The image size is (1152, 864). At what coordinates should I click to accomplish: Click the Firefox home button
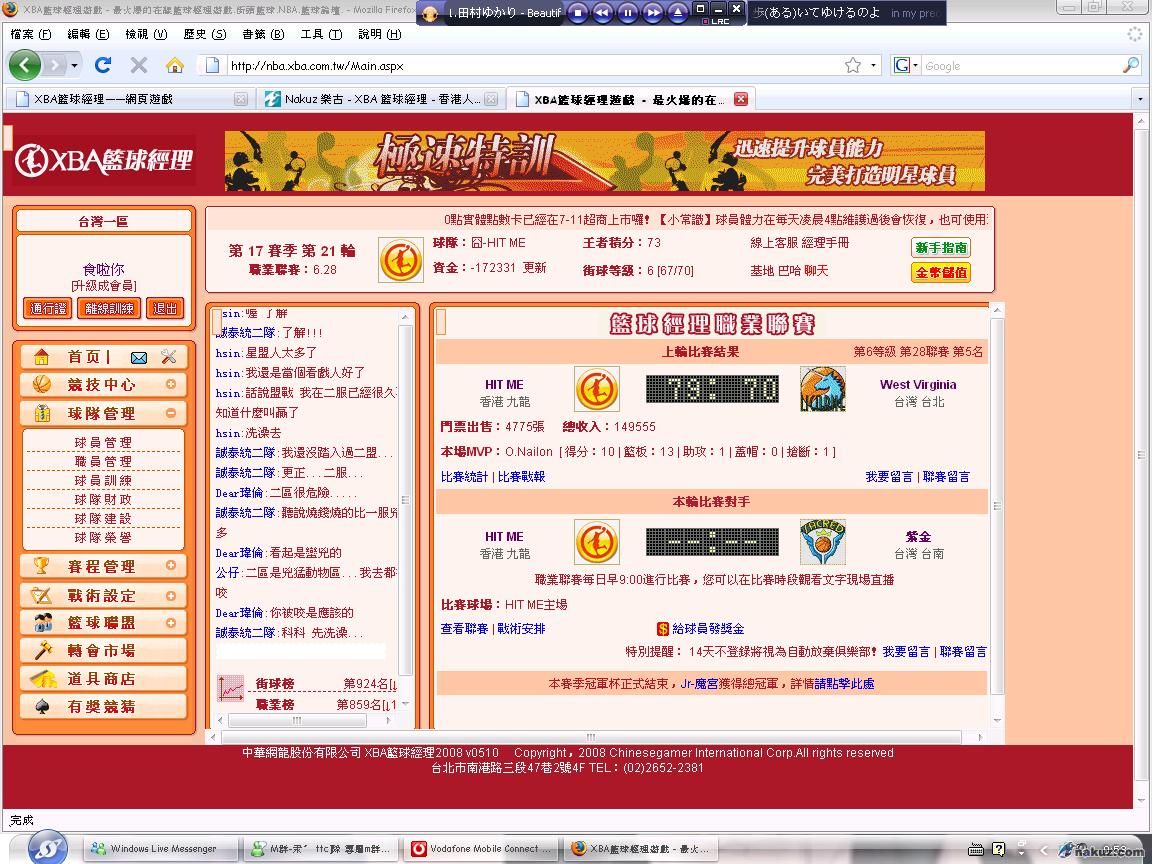(x=174, y=66)
